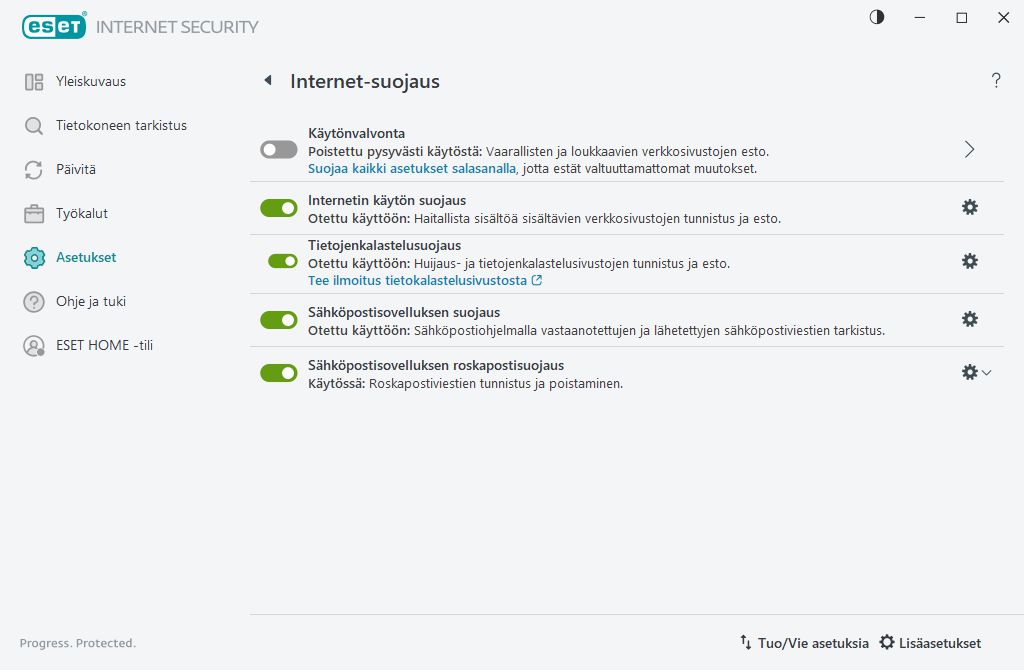The width and height of the screenshot is (1024, 670).
Task: Switch off Sähköpostisovelluksen roskapostisuojaus toggle
Action: click(x=279, y=373)
